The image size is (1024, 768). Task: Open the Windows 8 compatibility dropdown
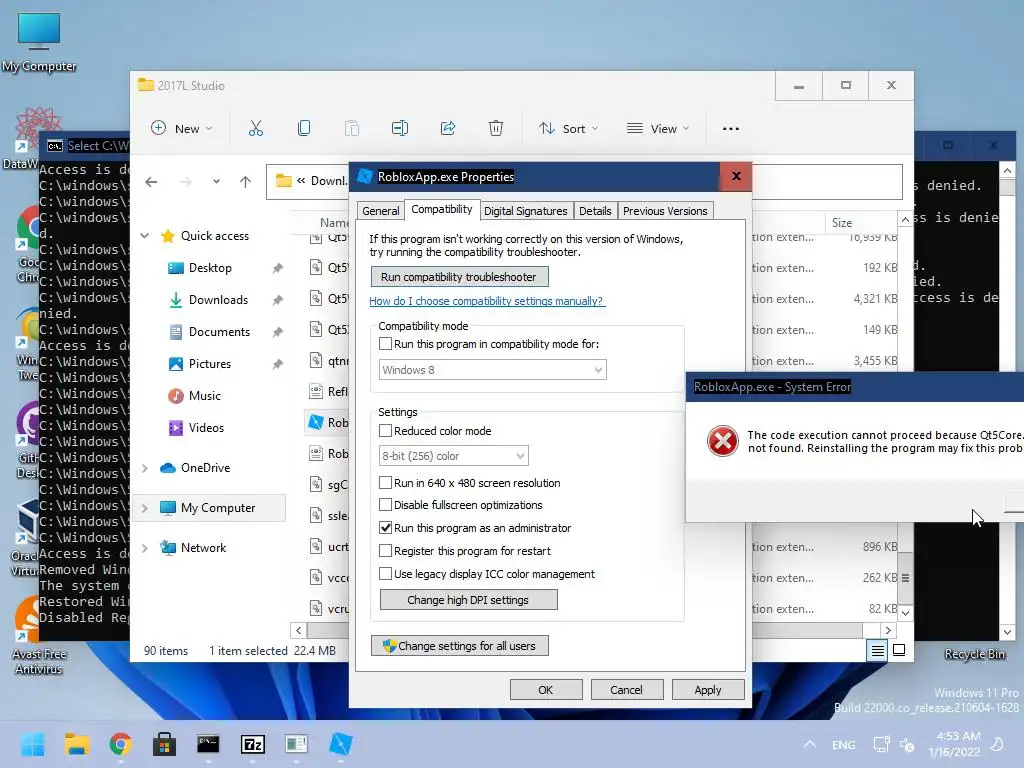(x=492, y=370)
